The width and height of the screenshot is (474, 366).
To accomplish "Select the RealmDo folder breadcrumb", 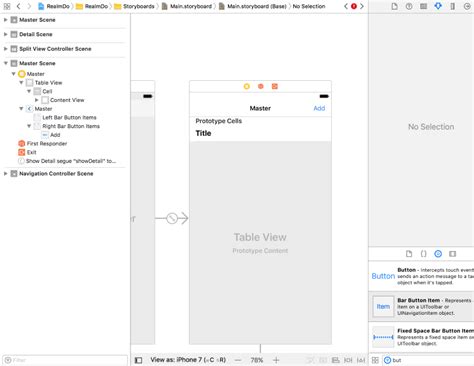I will point(92,6).
